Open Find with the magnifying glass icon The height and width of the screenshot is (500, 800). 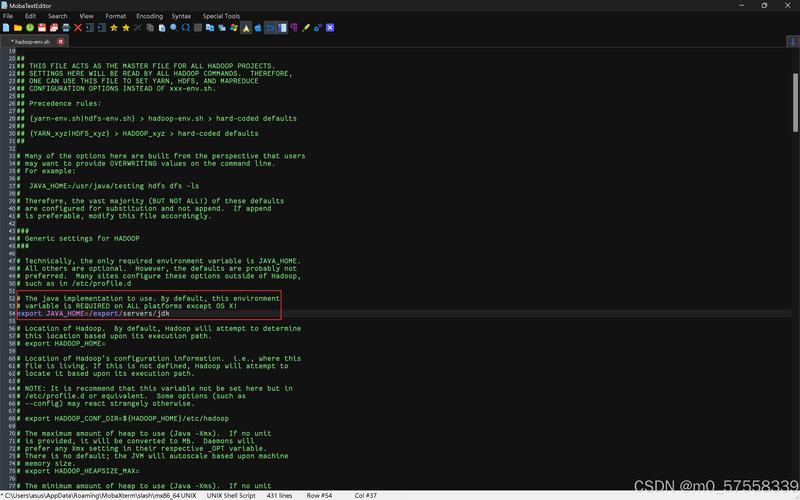coord(174,28)
